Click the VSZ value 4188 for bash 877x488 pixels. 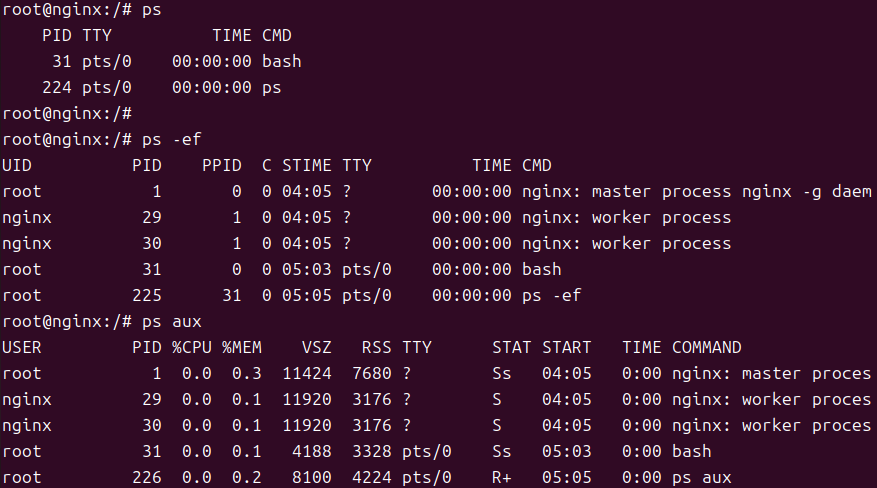coord(312,452)
